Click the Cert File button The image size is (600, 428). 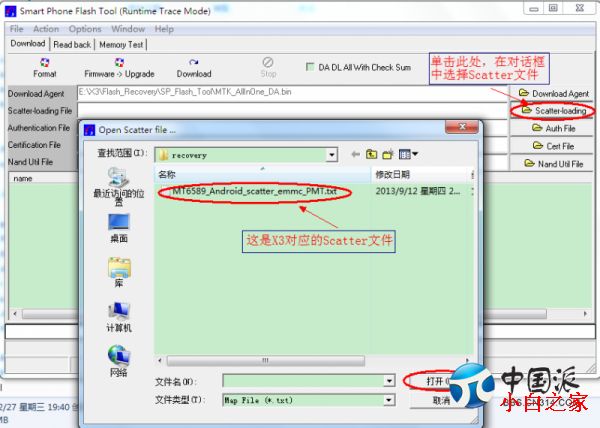point(551,146)
